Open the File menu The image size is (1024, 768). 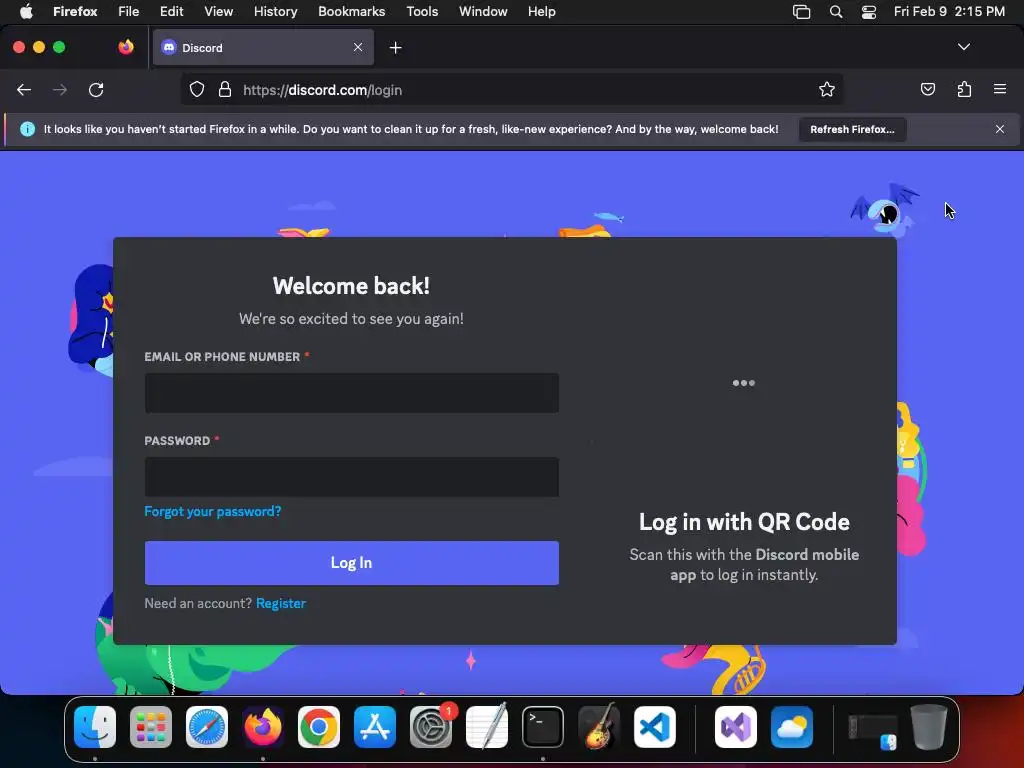[x=129, y=11]
